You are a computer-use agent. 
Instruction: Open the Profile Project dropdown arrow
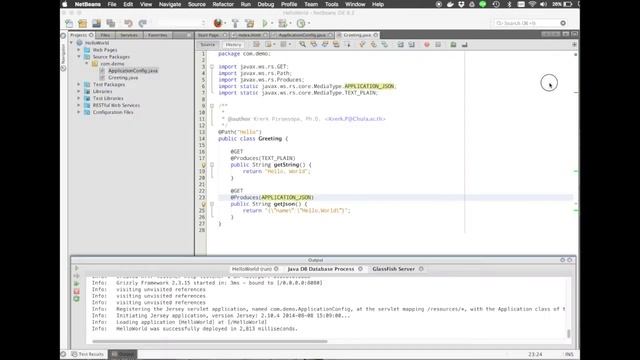pos(309,23)
